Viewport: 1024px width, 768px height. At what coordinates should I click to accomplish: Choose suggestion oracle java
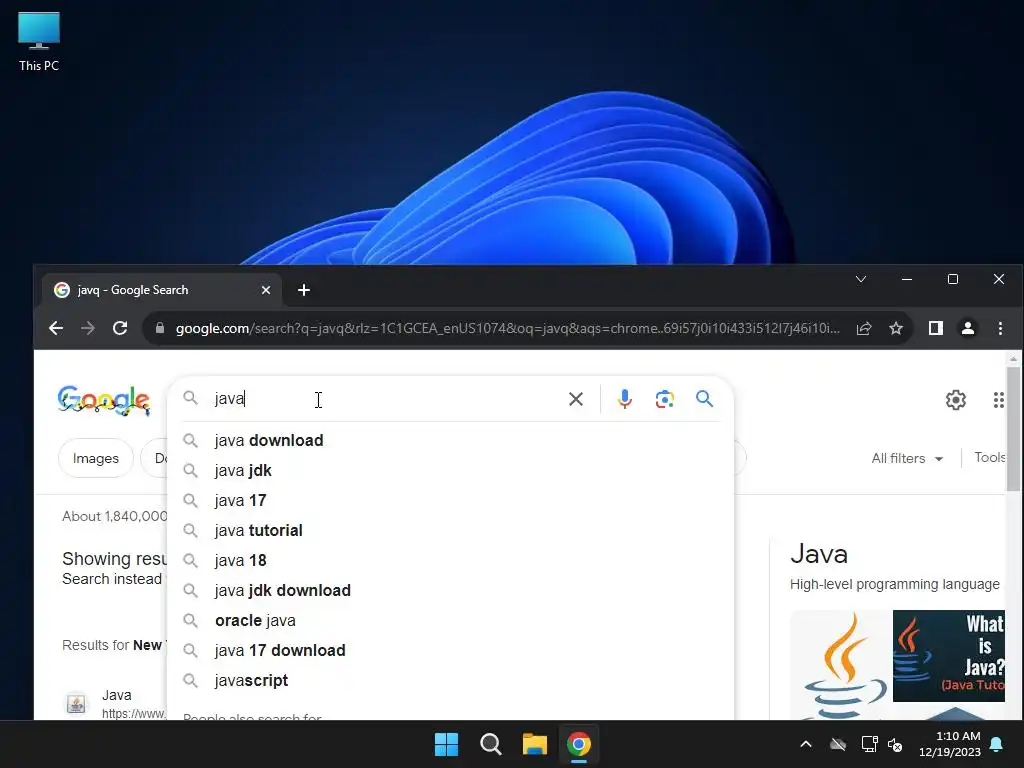451,620
